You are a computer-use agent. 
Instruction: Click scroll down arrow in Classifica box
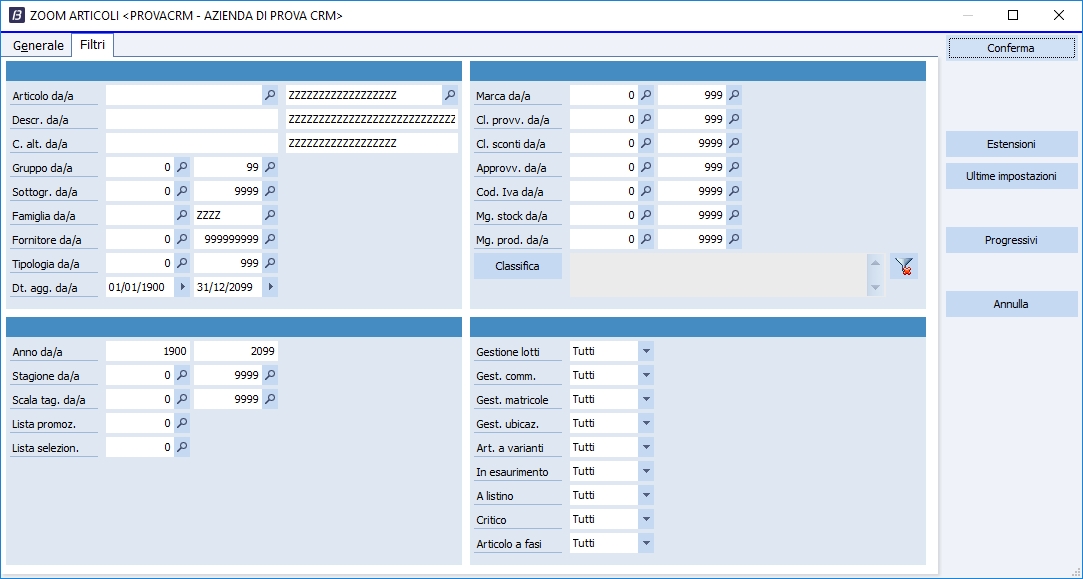click(x=875, y=287)
